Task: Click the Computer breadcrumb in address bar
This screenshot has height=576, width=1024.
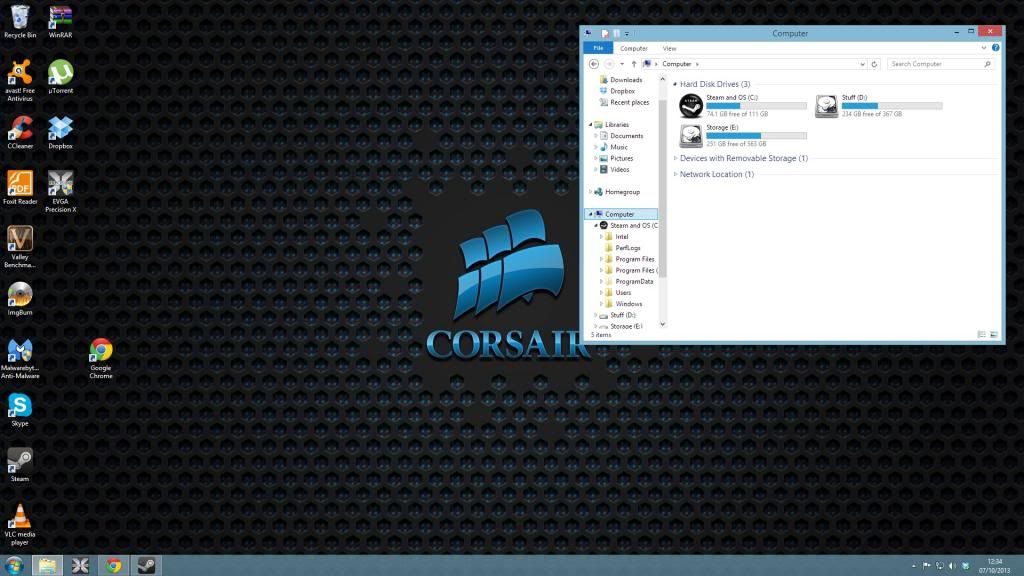Action: point(677,64)
